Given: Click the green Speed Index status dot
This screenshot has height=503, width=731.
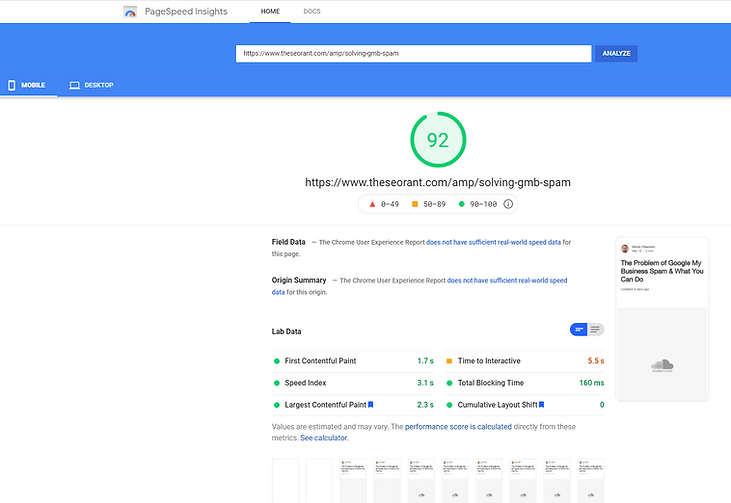Looking at the screenshot, I should coord(276,383).
